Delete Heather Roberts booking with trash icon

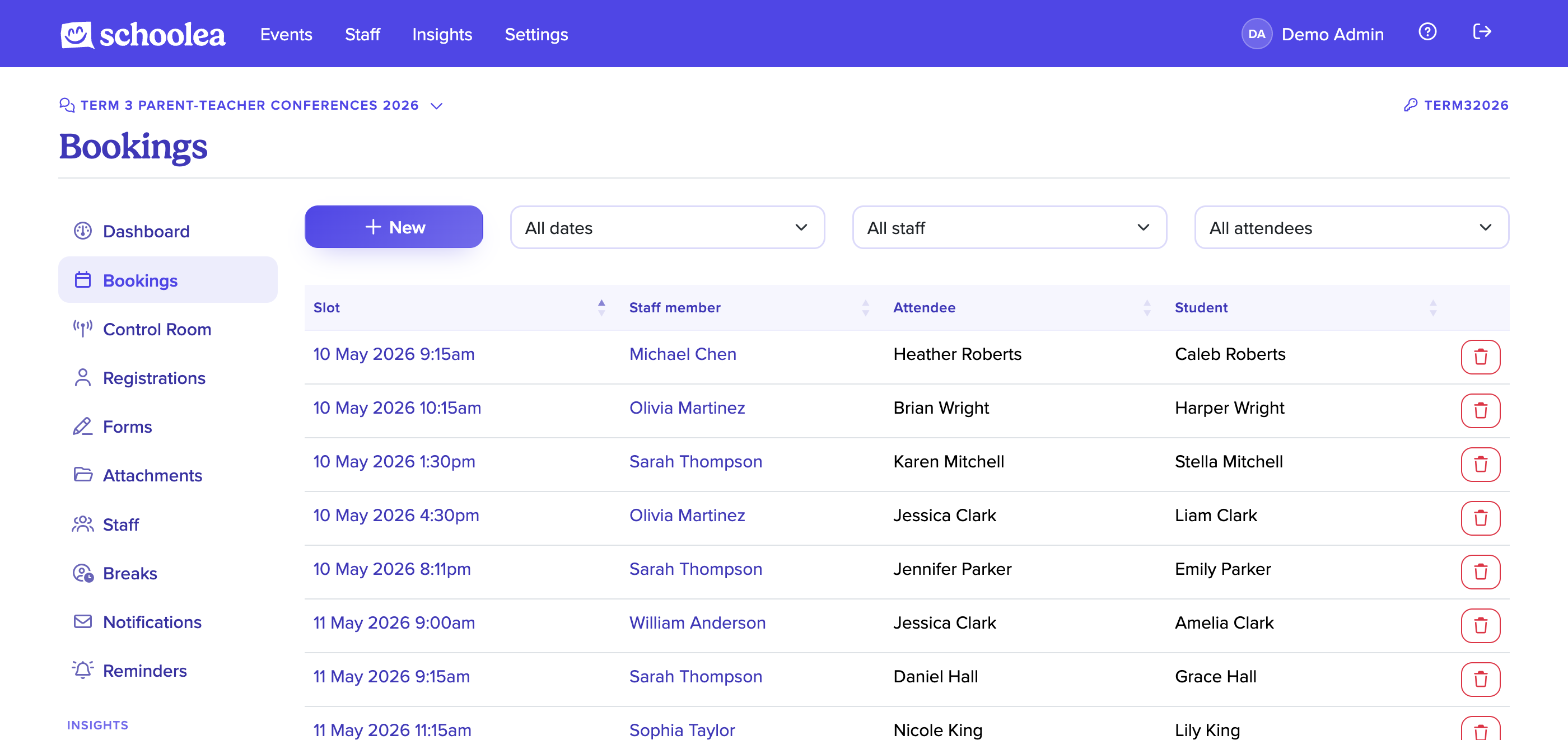(x=1480, y=357)
